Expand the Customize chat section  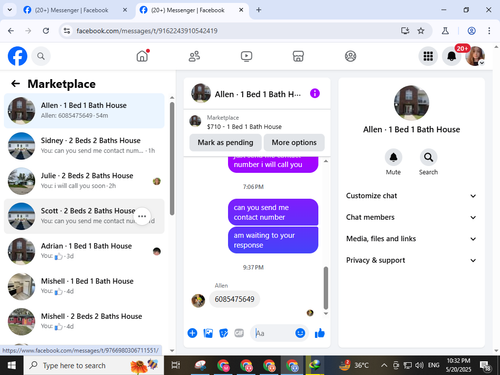[x=411, y=196]
